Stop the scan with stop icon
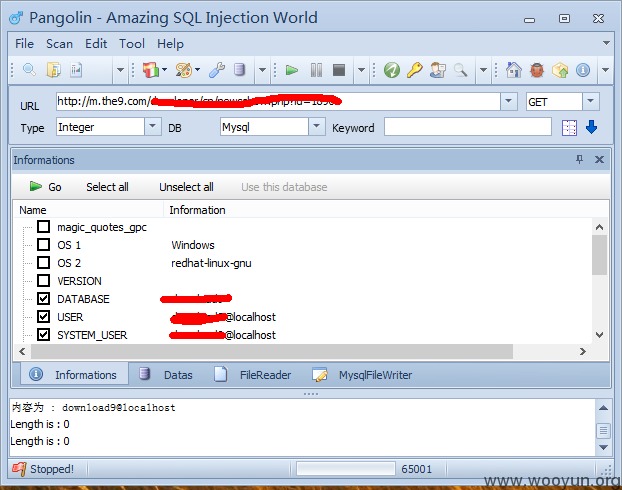The width and height of the screenshot is (622, 490). pyautogui.click(x=339, y=70)
